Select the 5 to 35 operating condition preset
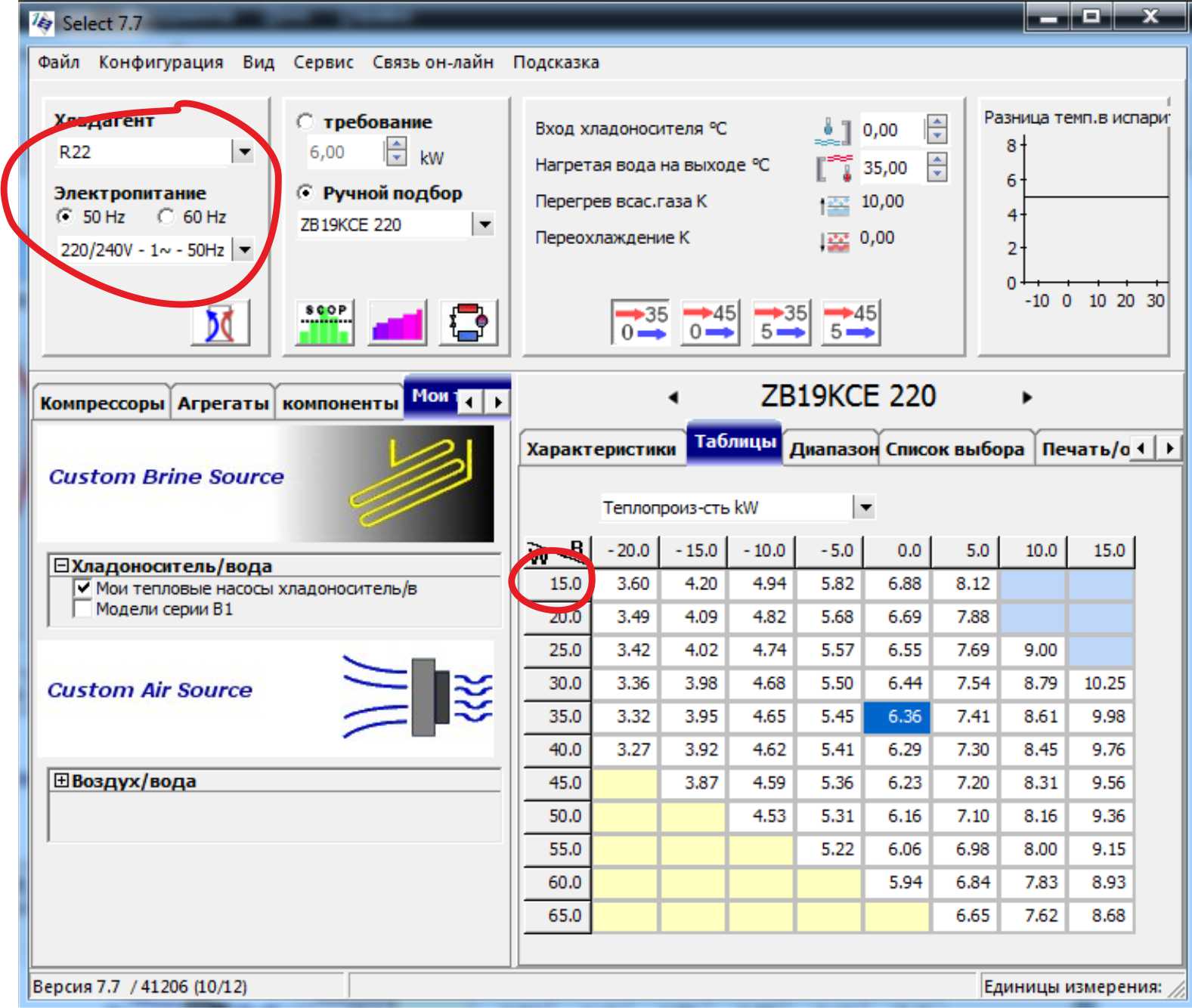 (x=781, y=323)
